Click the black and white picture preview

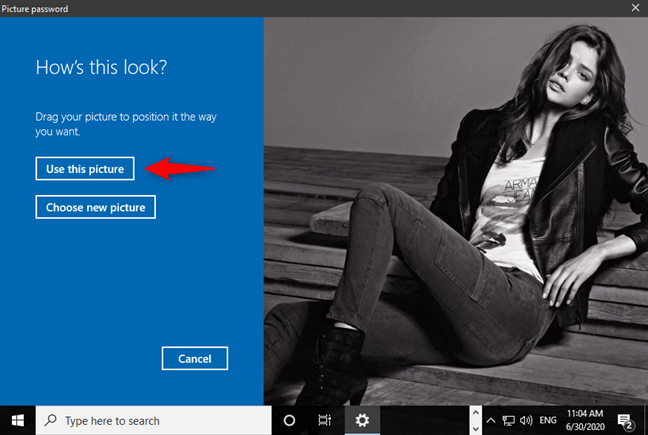456,211
